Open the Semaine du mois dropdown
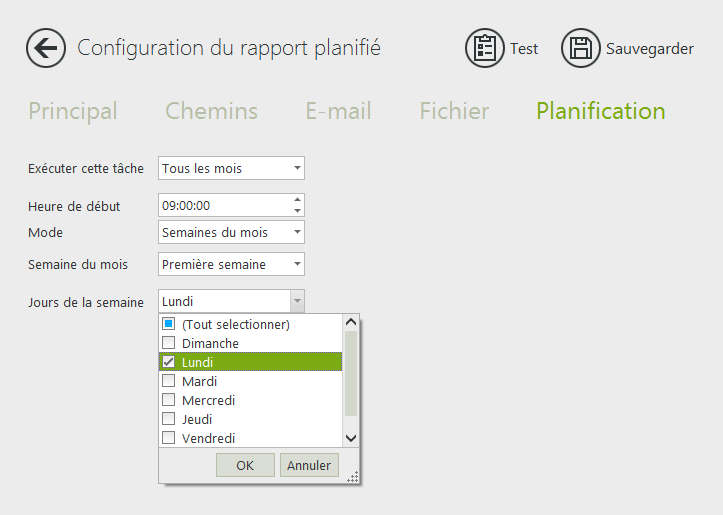The width and height of the screenshot is (723, 515). point(231,265)
